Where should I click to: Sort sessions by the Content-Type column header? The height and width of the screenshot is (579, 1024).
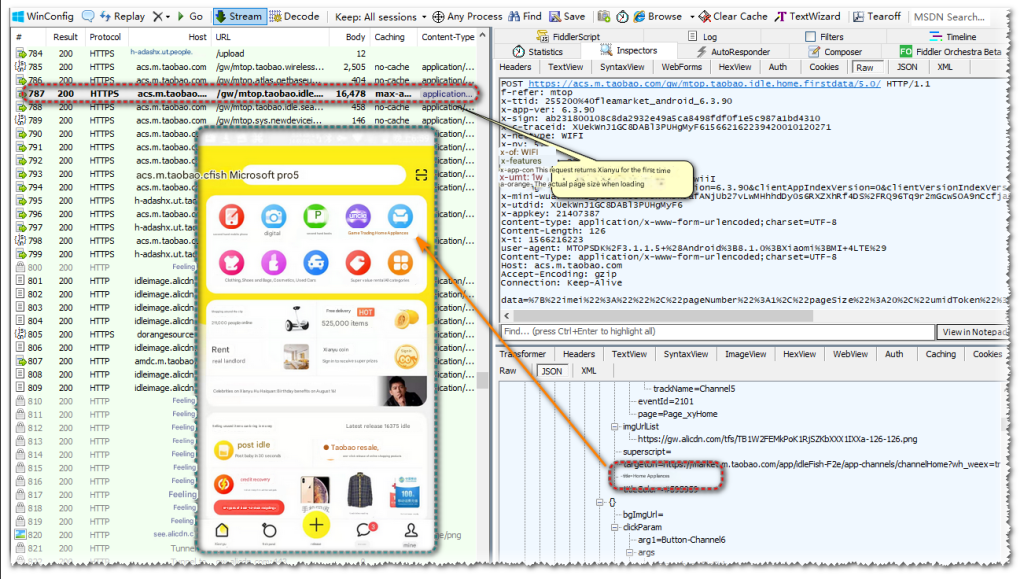click(448, 37)
